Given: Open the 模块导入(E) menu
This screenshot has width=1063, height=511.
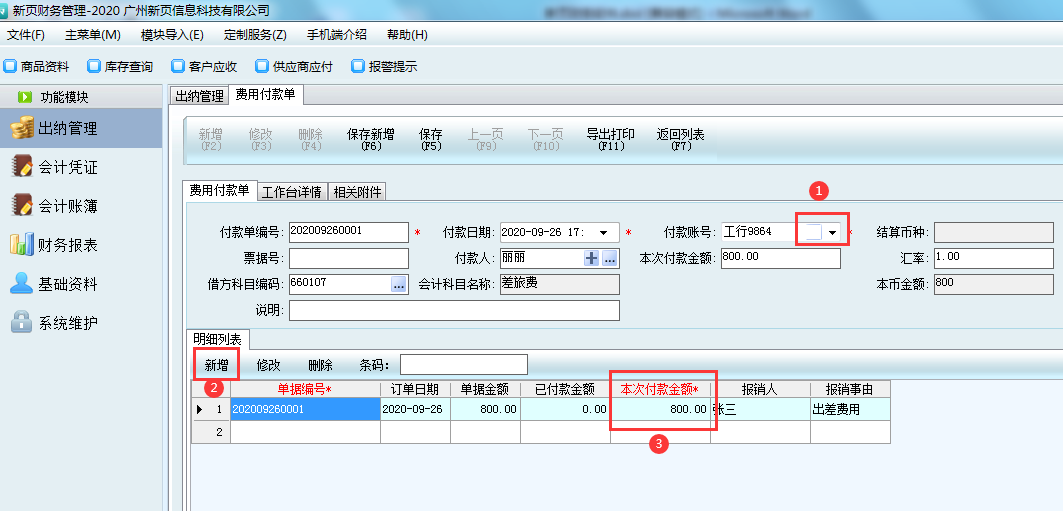Looking at the screenshot, I should click(172, 35).
